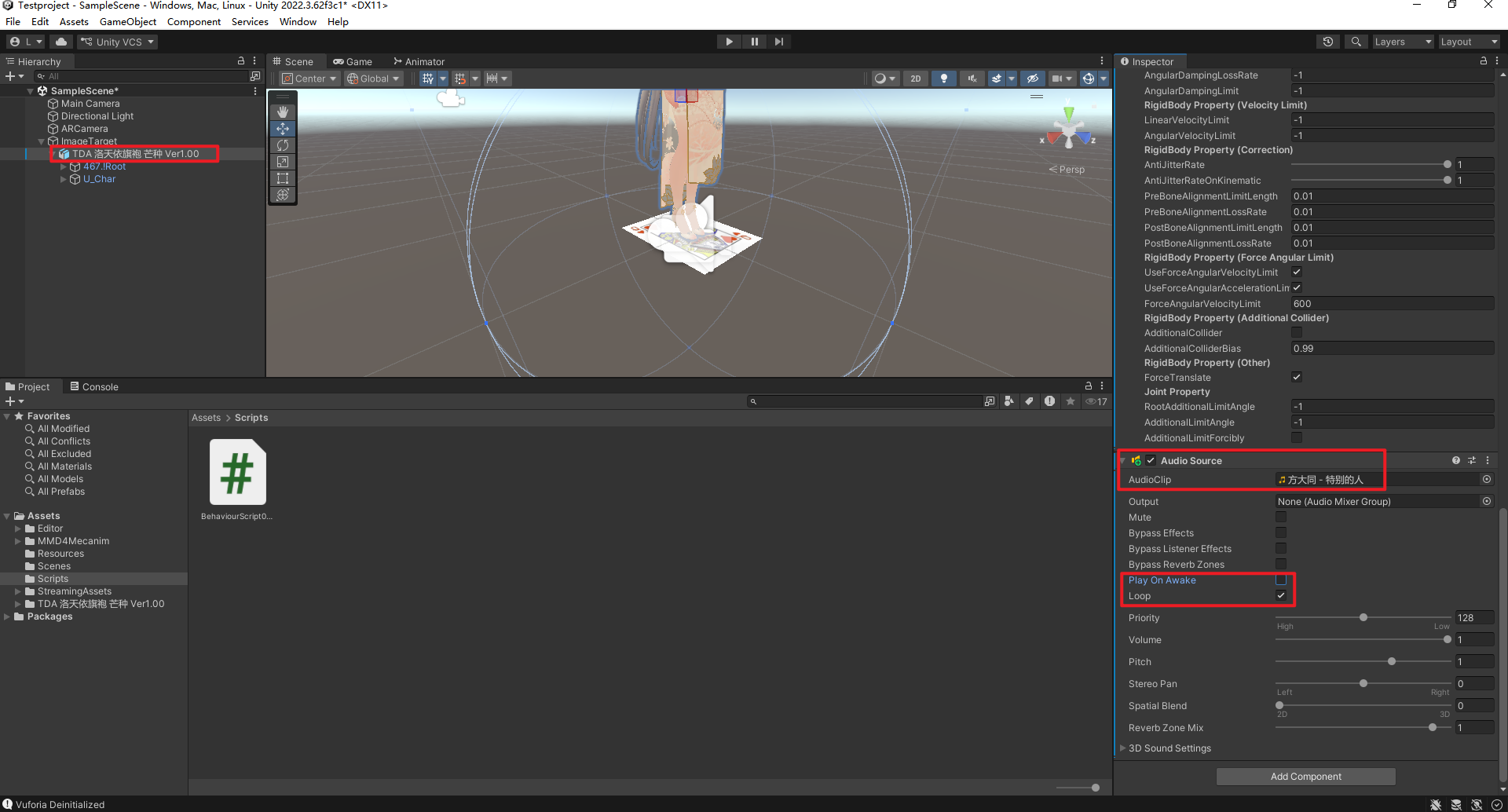Toggle scene effects (skybox, fog) icon
1508x812 pixels.
click(x=997, y=79)
